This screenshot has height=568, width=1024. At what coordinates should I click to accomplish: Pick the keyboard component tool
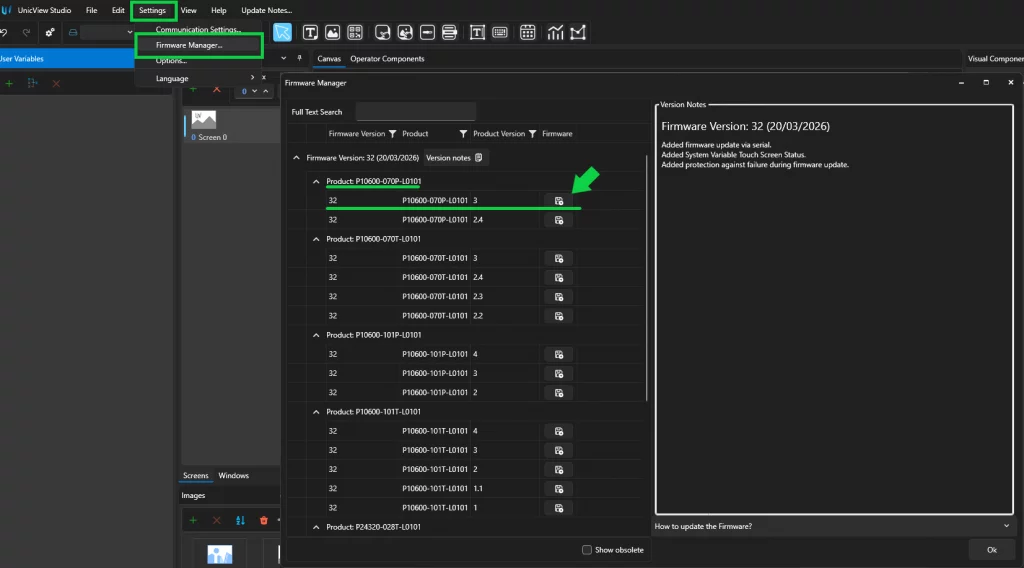tap(500, 33)
